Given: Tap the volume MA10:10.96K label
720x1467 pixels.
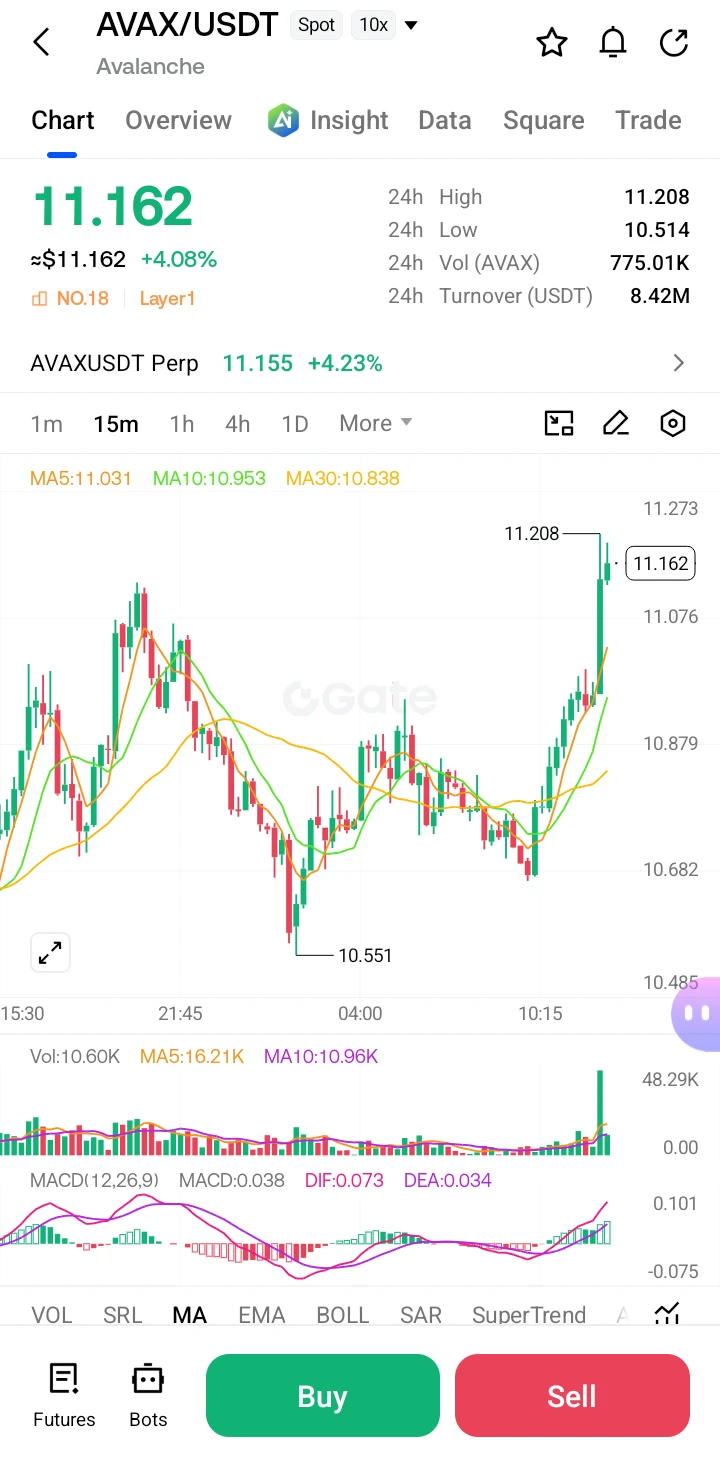Looking at the screenshot, I should (x=321, y=1056).
